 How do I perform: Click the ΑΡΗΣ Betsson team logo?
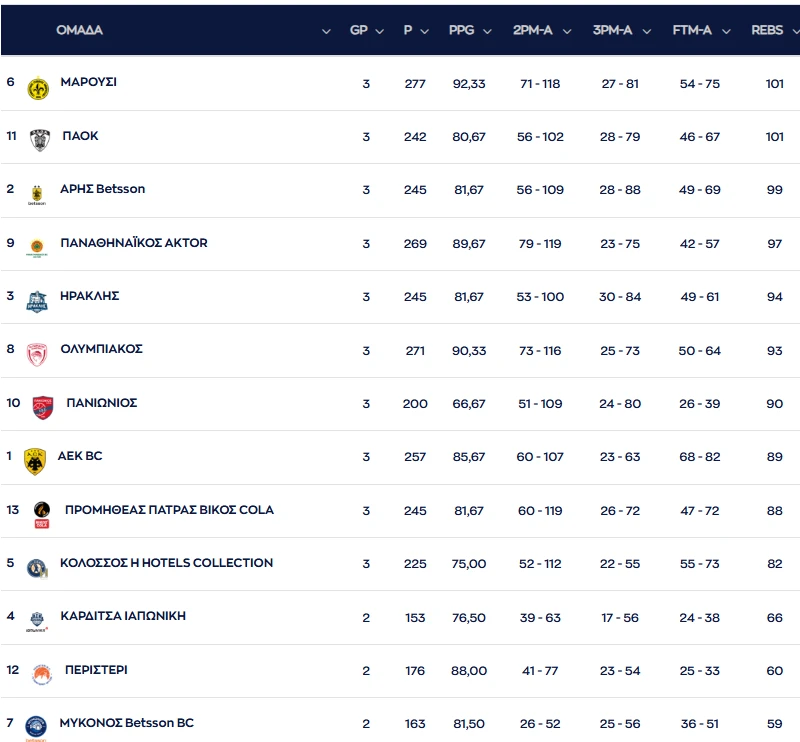click(37, 194)
